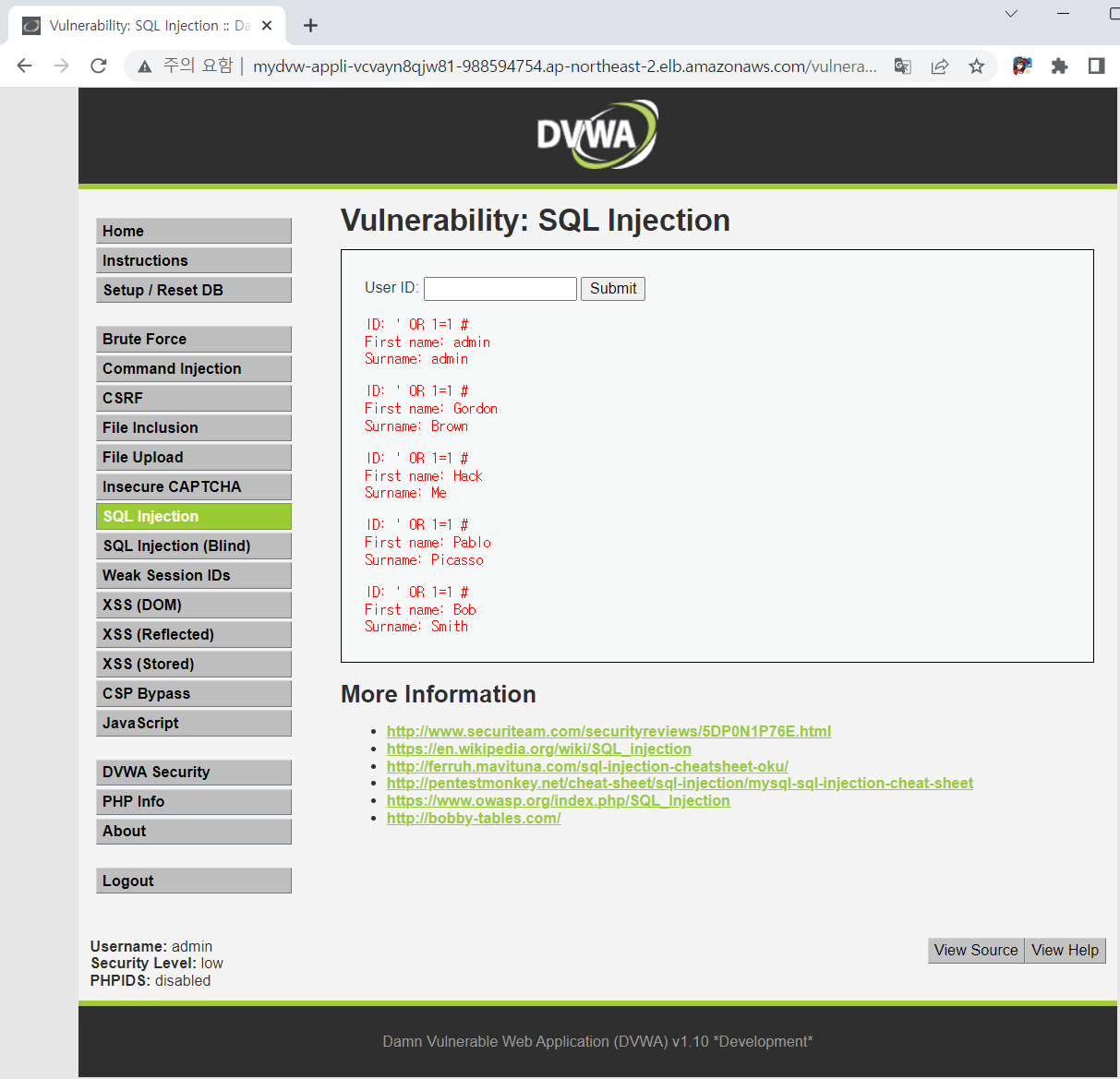Click the 'Security Level: low' status text

[x=157, y=963]
